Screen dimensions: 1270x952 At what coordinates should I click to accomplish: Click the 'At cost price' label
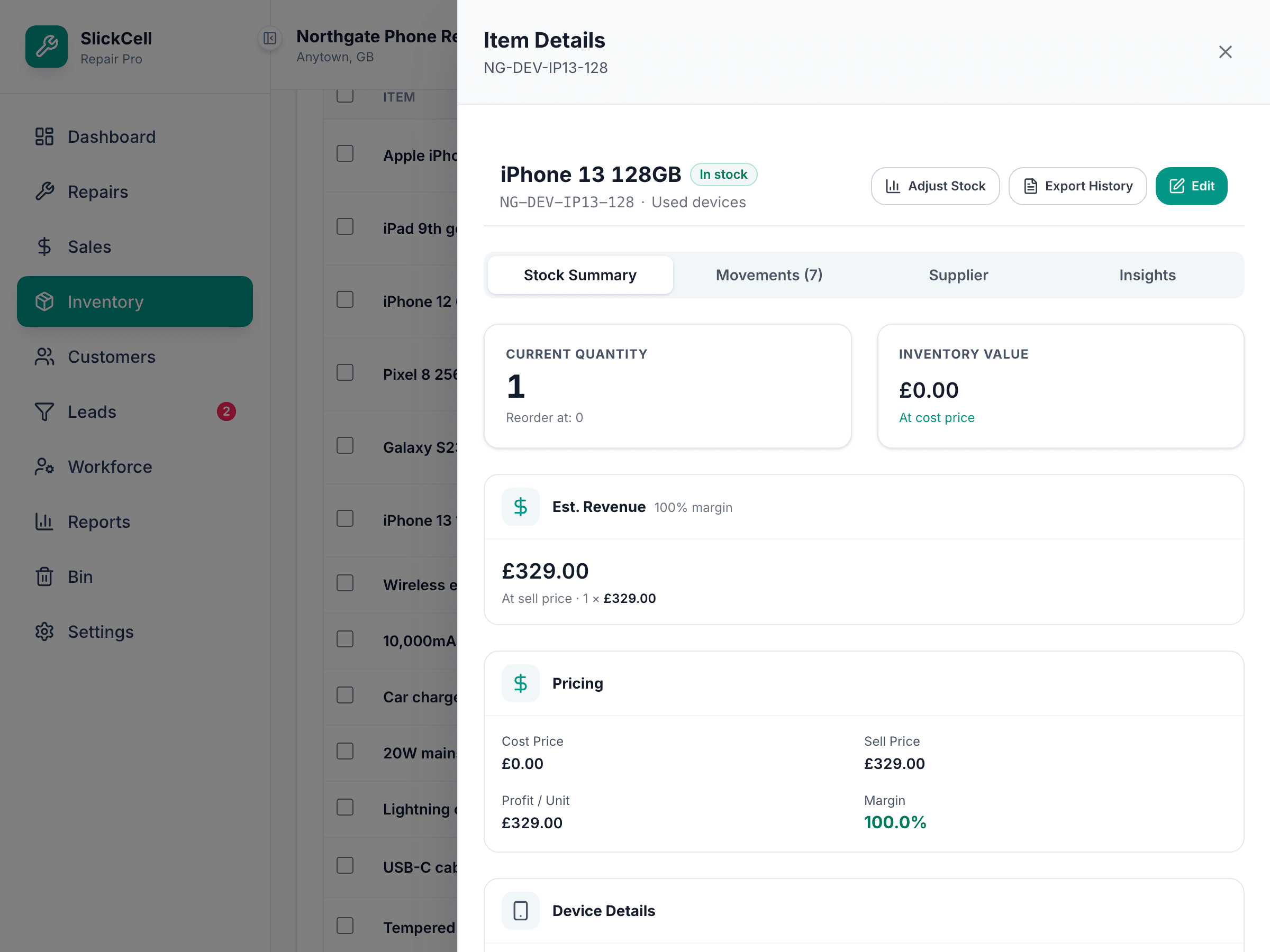point(937,418)
